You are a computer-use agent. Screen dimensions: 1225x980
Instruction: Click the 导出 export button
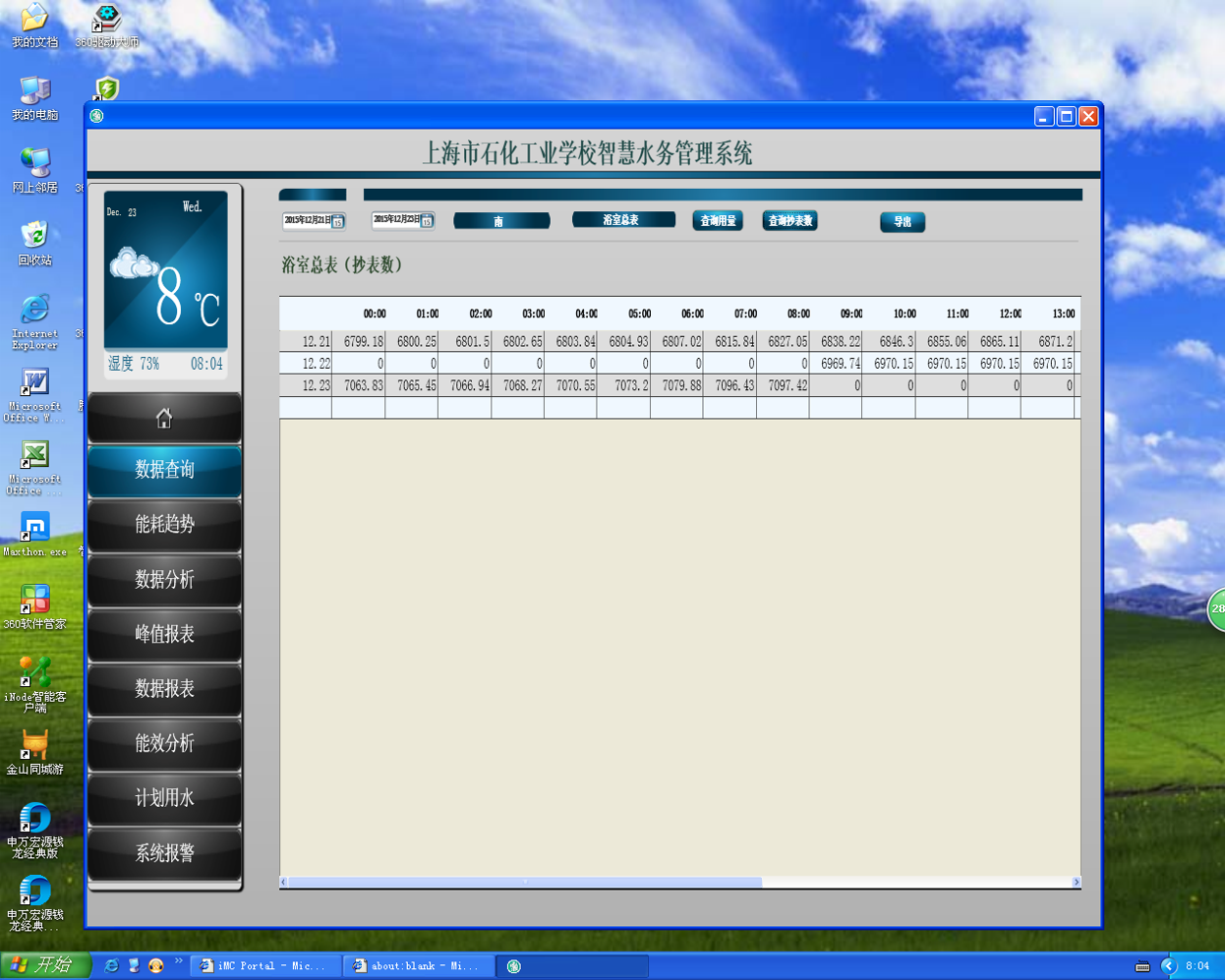click(902, 222)
